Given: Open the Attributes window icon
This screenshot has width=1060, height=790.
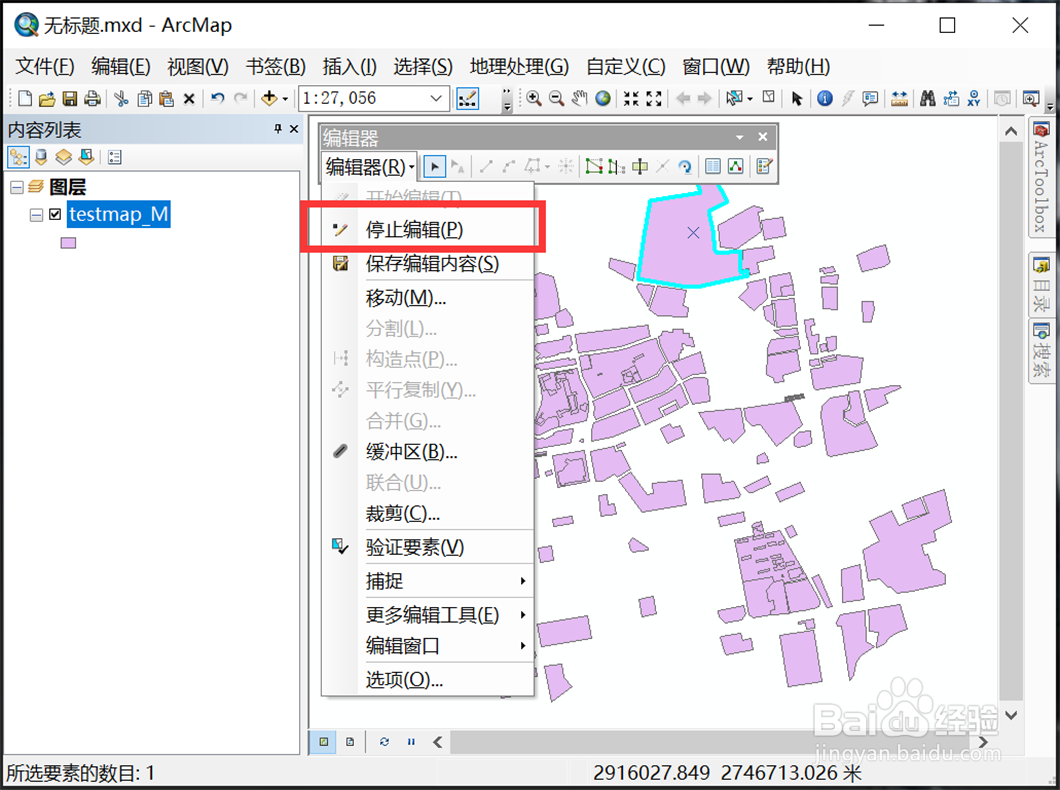Looking at the screenshot, I should click(713, 166).
